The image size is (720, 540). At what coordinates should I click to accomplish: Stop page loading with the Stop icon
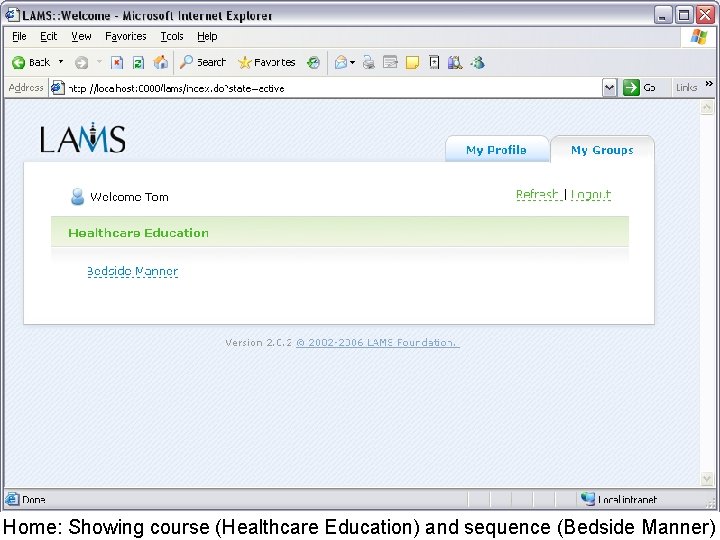click(117, 62)
